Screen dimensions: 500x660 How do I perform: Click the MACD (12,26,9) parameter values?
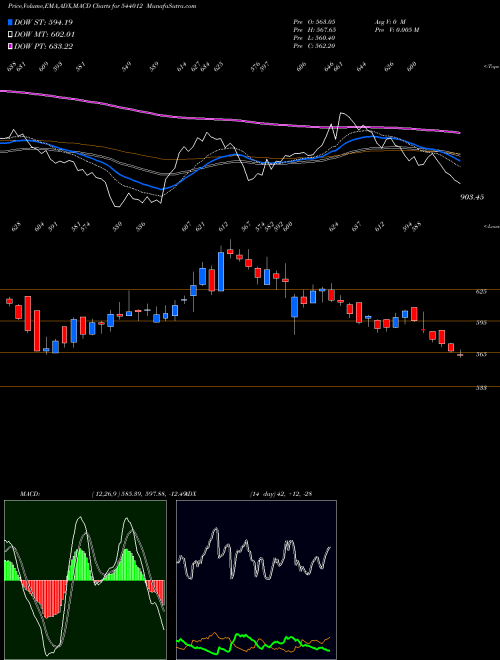click(137, 494)
